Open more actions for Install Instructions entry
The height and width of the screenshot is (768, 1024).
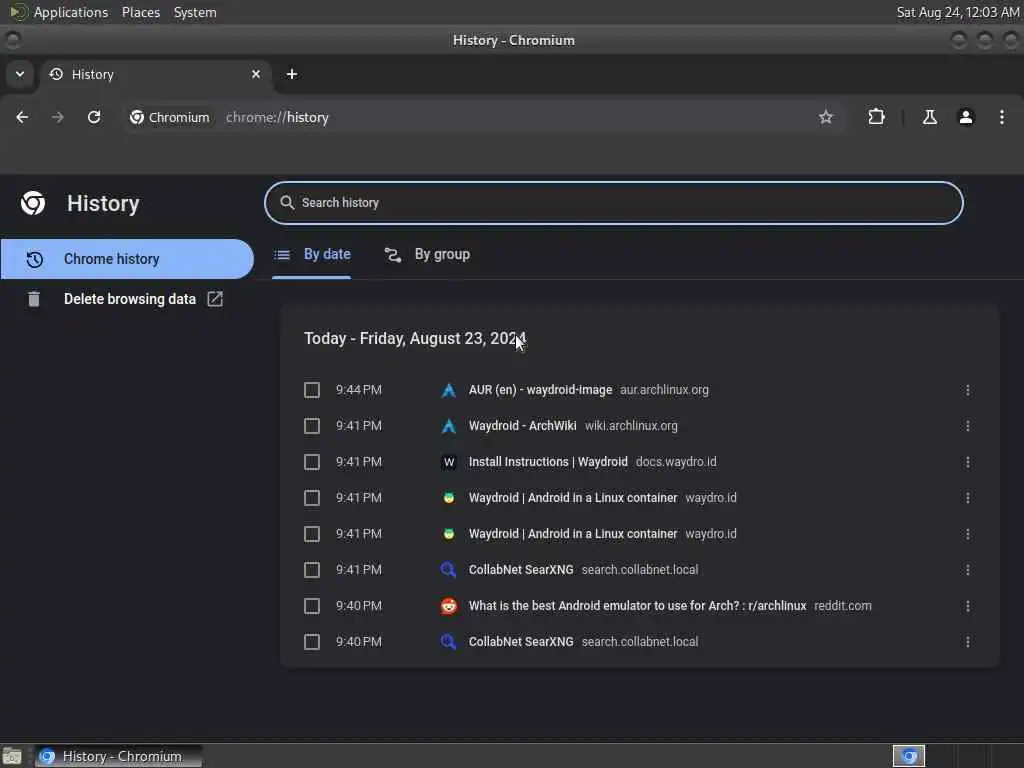(x=967, y=462)
